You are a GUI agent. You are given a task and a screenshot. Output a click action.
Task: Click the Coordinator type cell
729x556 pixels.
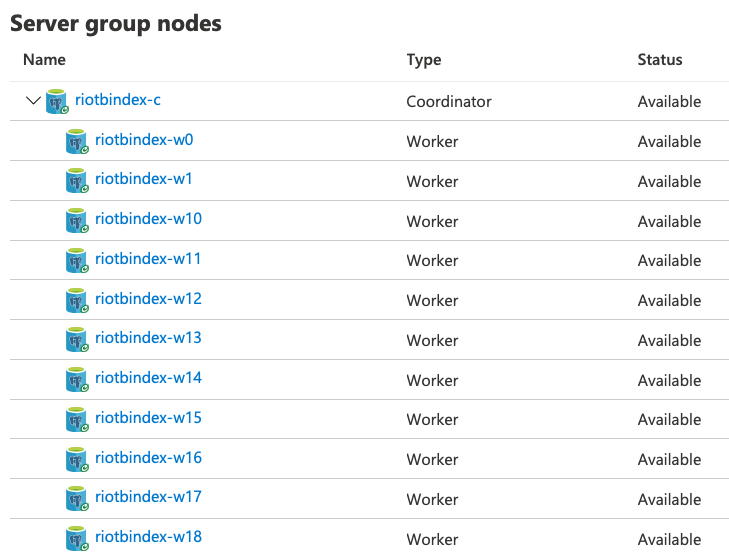pyautogui.click(x=449, y=101)
